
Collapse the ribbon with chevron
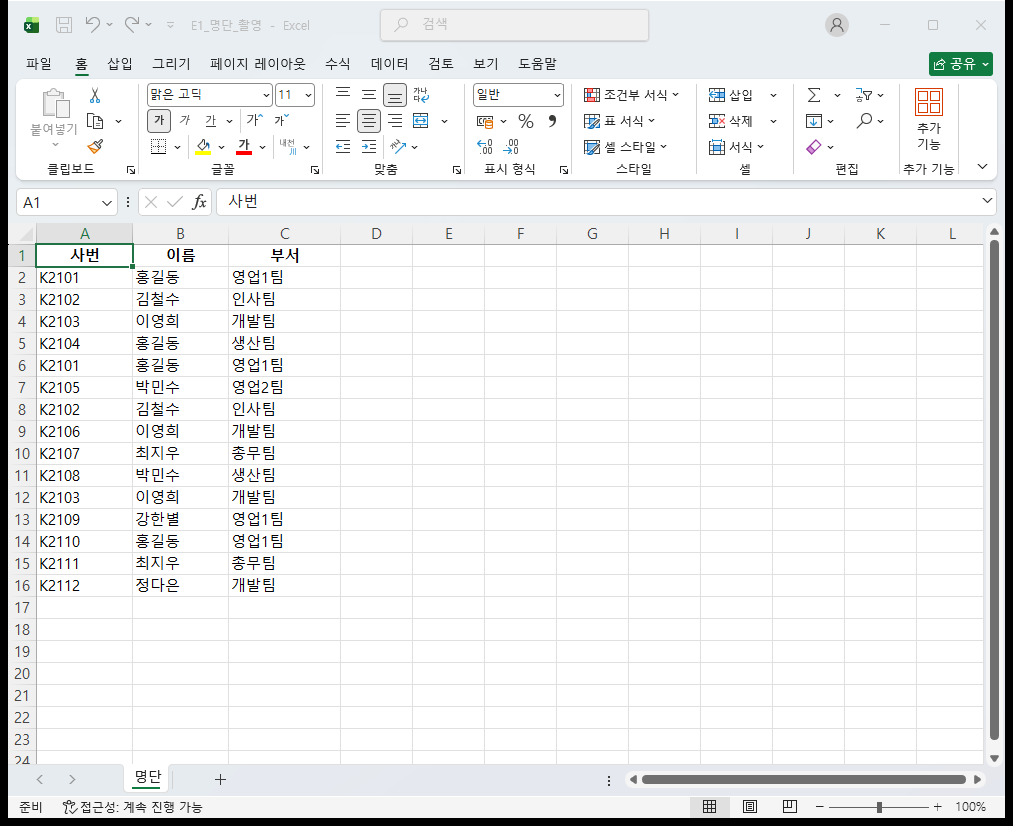[983, 167]
